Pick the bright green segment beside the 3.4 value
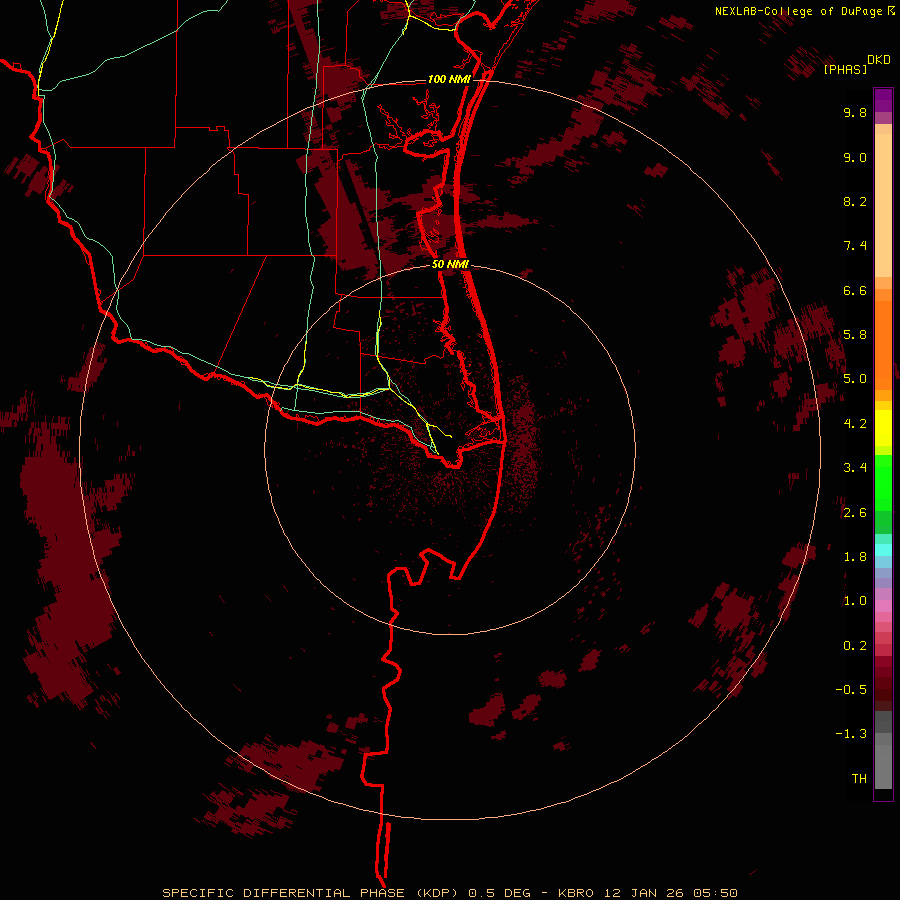This screenshot has width=900, height=900. pos(883,483)
